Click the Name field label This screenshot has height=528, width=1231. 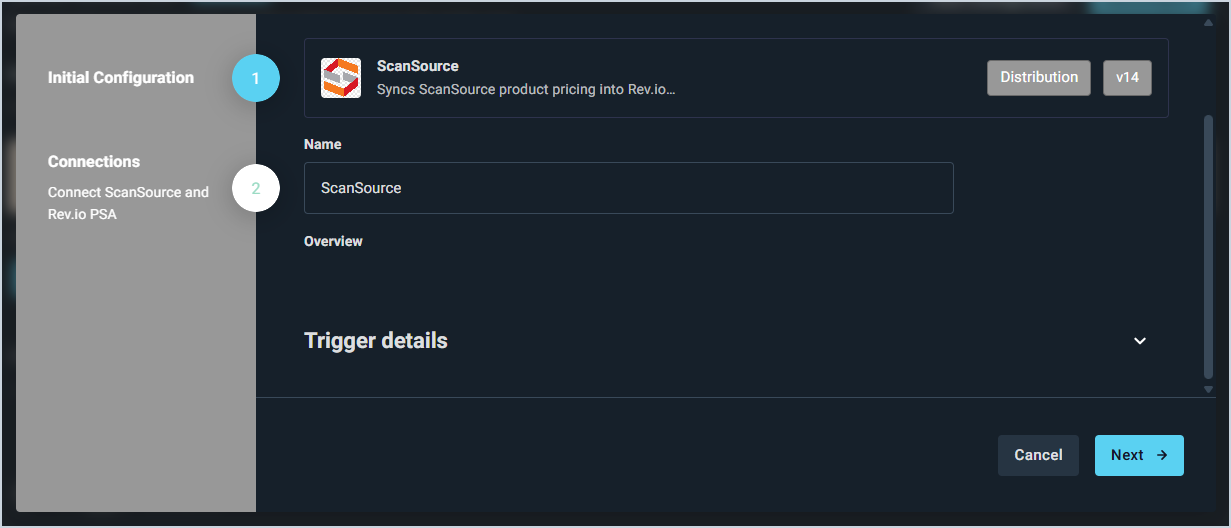click(x=323, y=144)
